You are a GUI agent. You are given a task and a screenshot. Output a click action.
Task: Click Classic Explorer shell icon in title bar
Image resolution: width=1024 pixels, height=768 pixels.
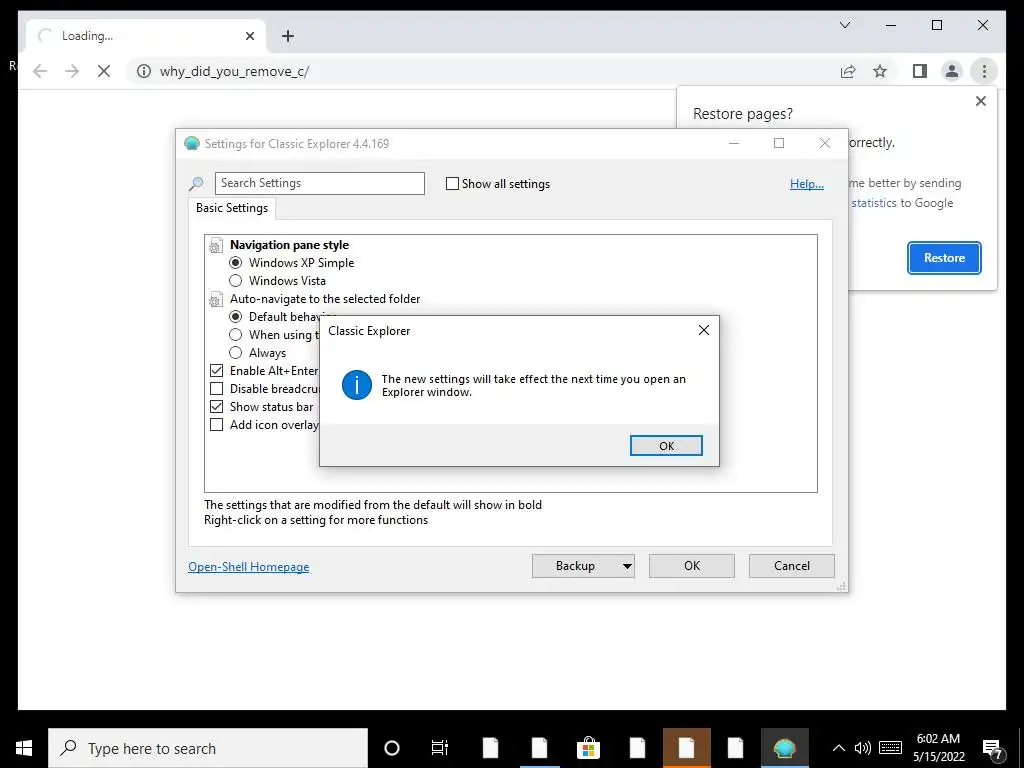192,144
